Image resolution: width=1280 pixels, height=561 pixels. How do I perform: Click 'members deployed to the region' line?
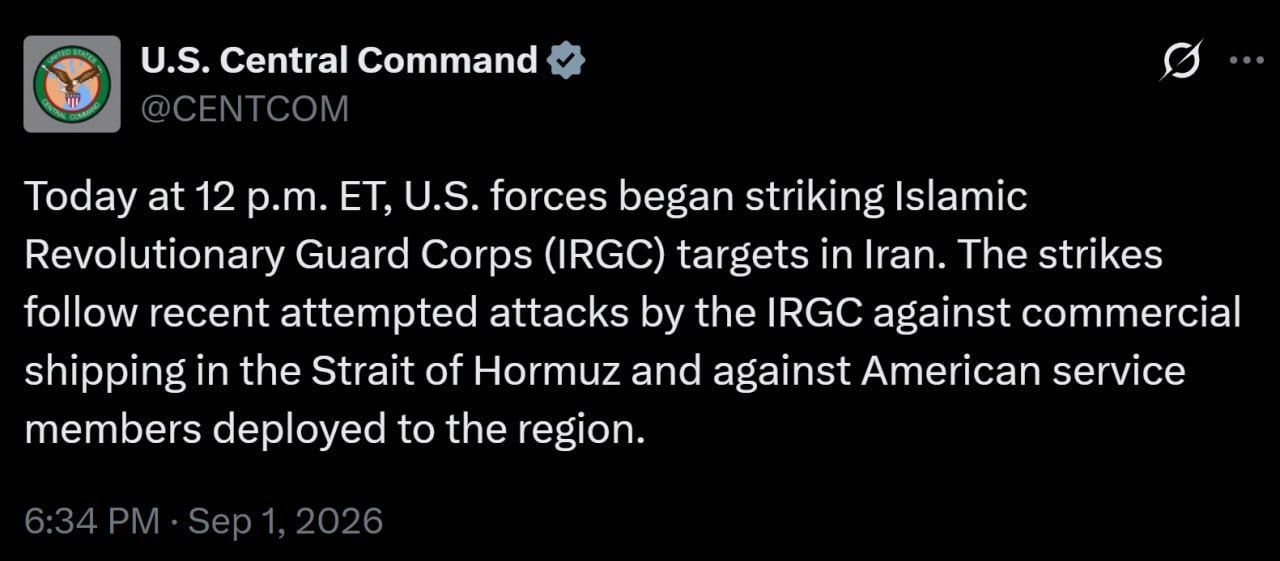[x=329, y=430]
